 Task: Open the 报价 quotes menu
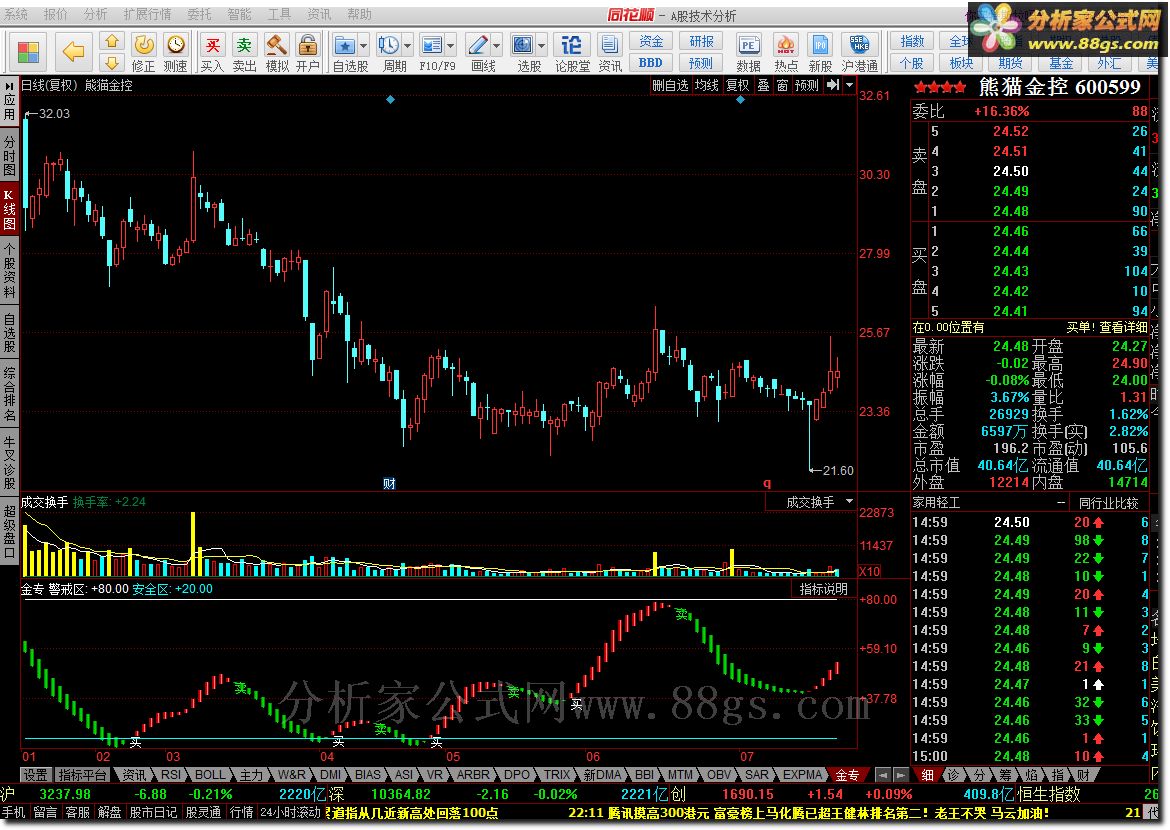pyautogui.click(x=55, y=14)
